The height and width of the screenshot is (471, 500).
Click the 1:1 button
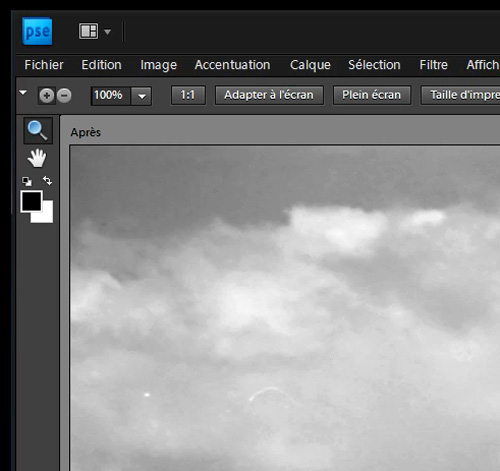188,95
